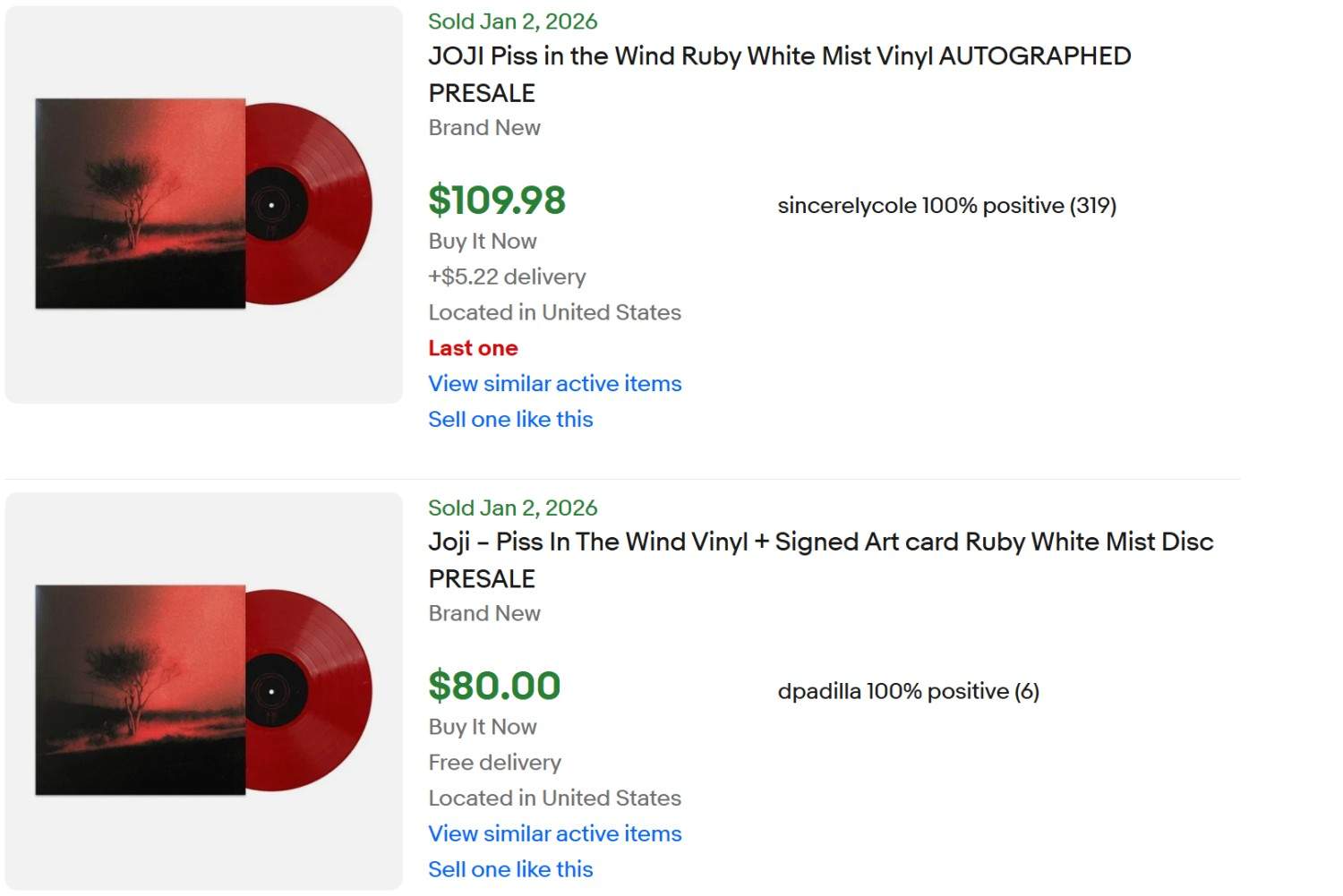
Task: Click the Free delivery label
Action: tap(493, 762)
